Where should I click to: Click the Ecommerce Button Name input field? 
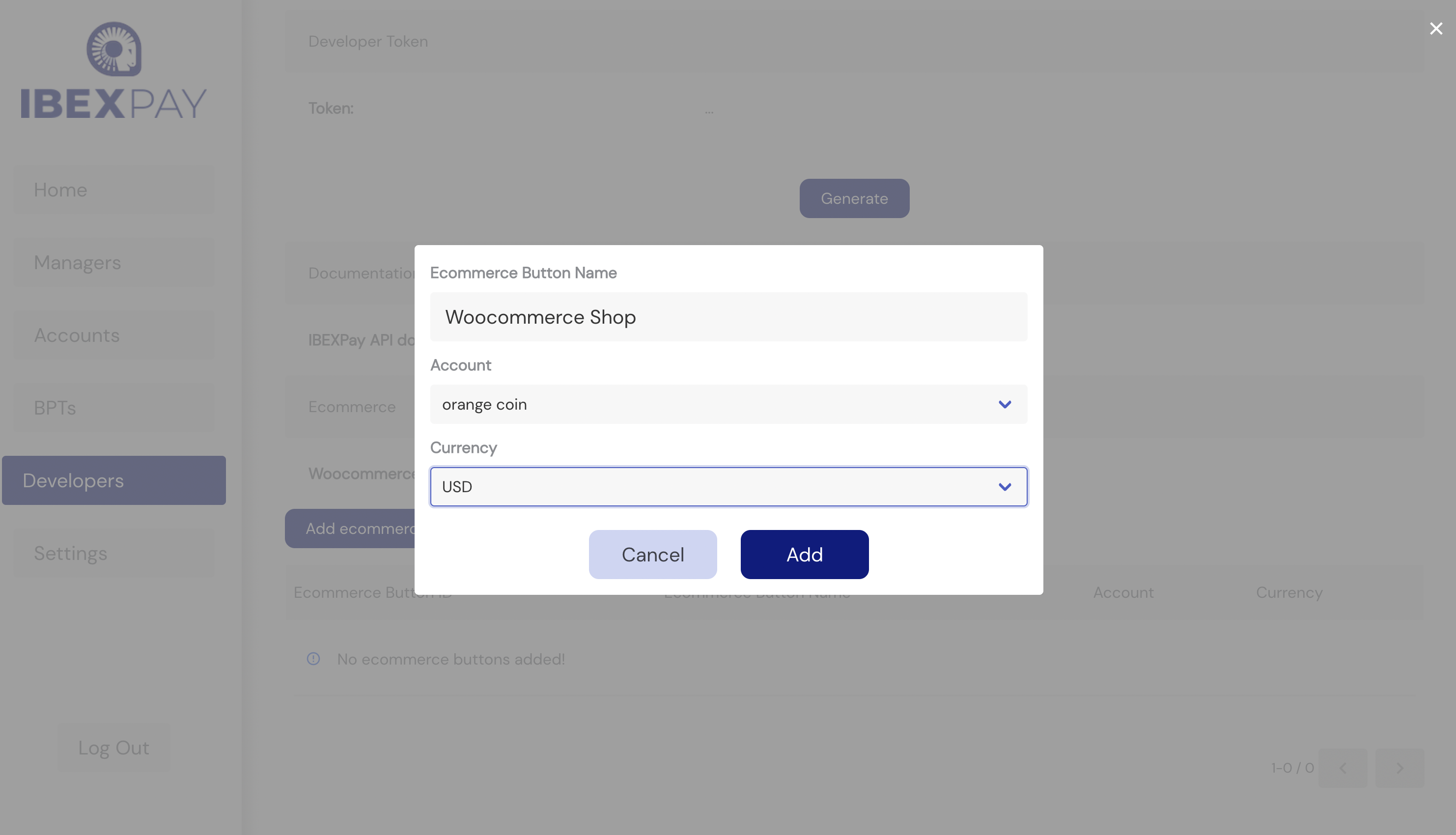click(x=728, y=317)
